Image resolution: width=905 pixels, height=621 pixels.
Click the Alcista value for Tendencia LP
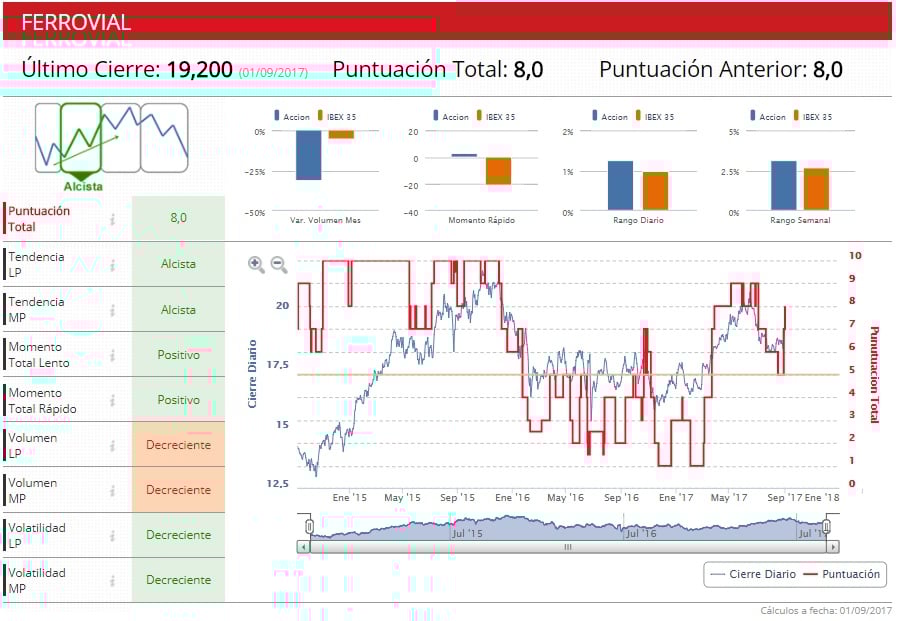click(178, 264)
